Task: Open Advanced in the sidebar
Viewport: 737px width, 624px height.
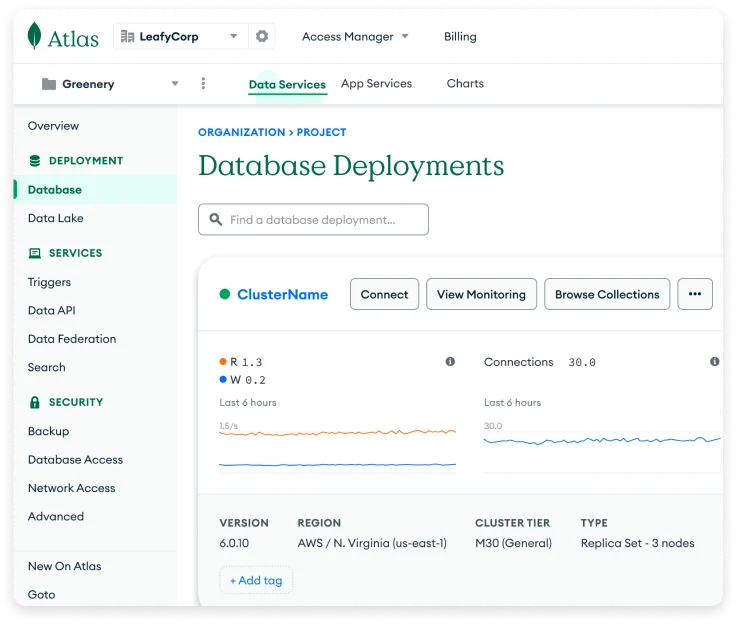Action: click(x=55, y=516)
